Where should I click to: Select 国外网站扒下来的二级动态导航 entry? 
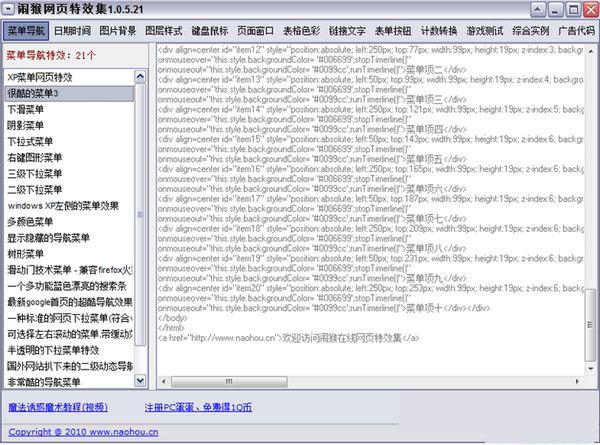(69, 367)
